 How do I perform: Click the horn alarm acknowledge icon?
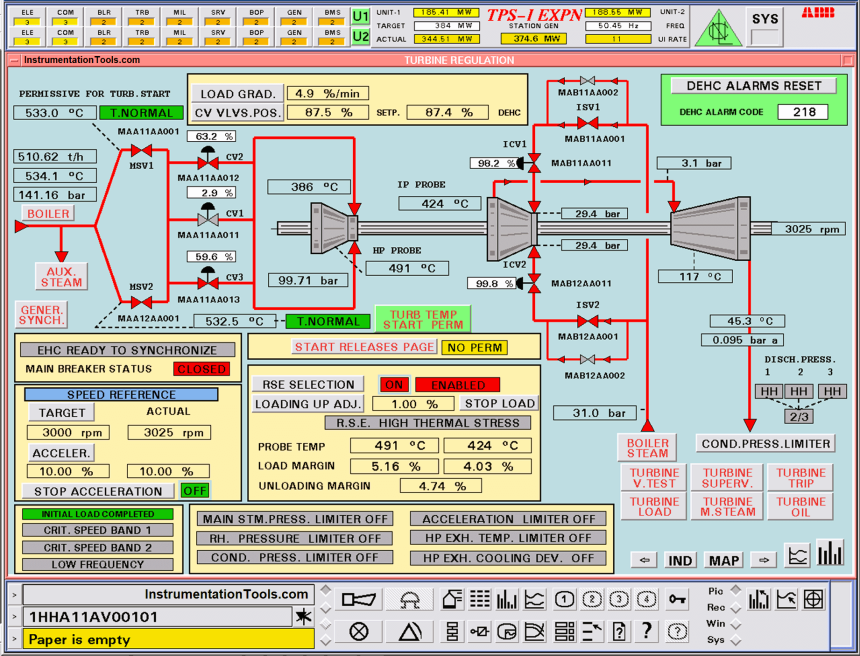click(358, 599)
